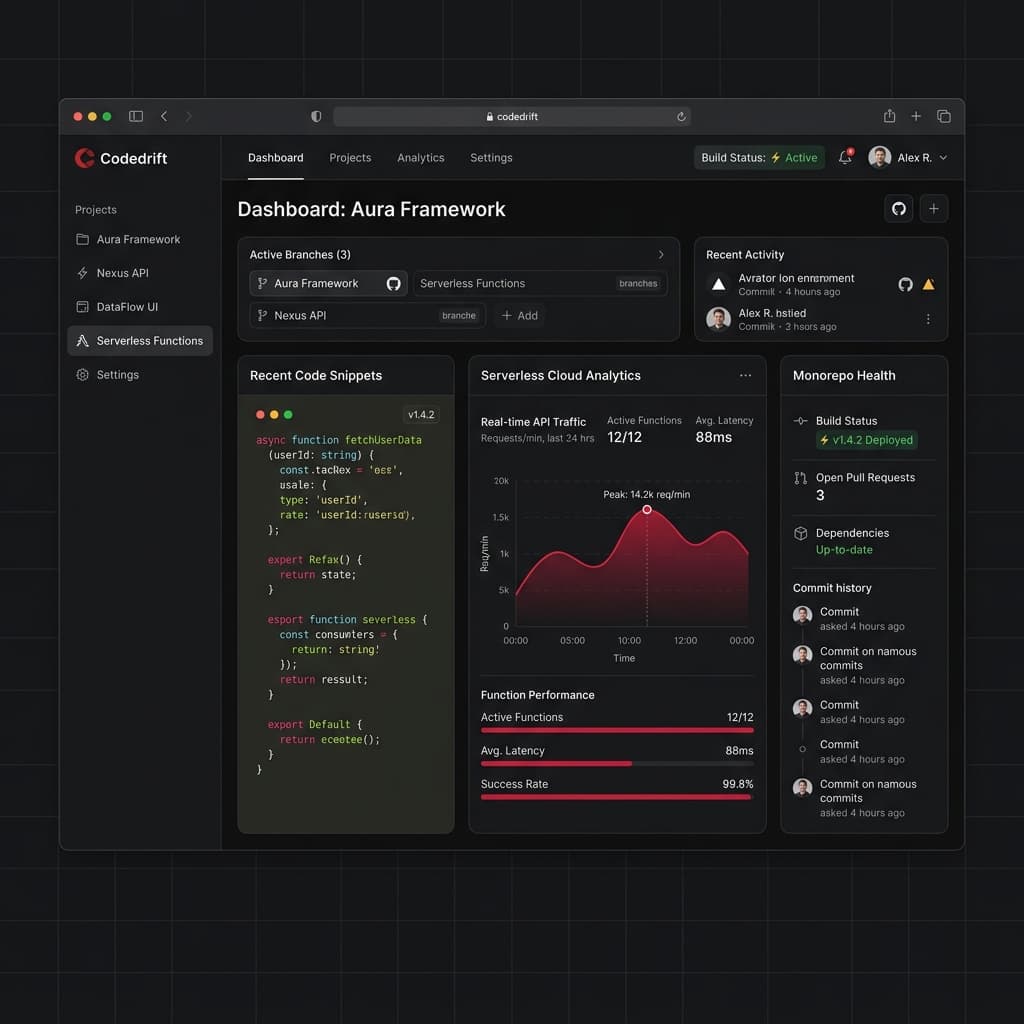Click the v1.4.2 version badge in code snippet

[x=421, y=415]
